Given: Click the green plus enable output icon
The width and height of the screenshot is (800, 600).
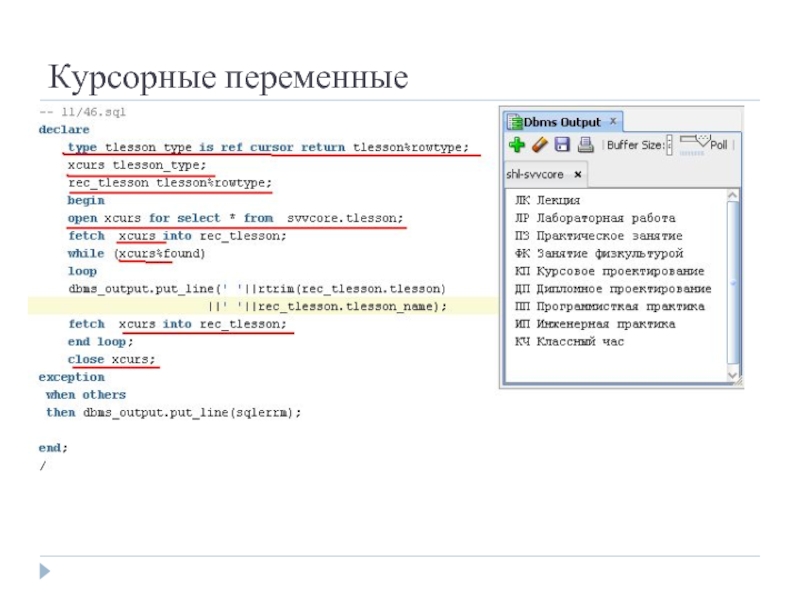Looking at the screenshot, I should coord(517,145).
